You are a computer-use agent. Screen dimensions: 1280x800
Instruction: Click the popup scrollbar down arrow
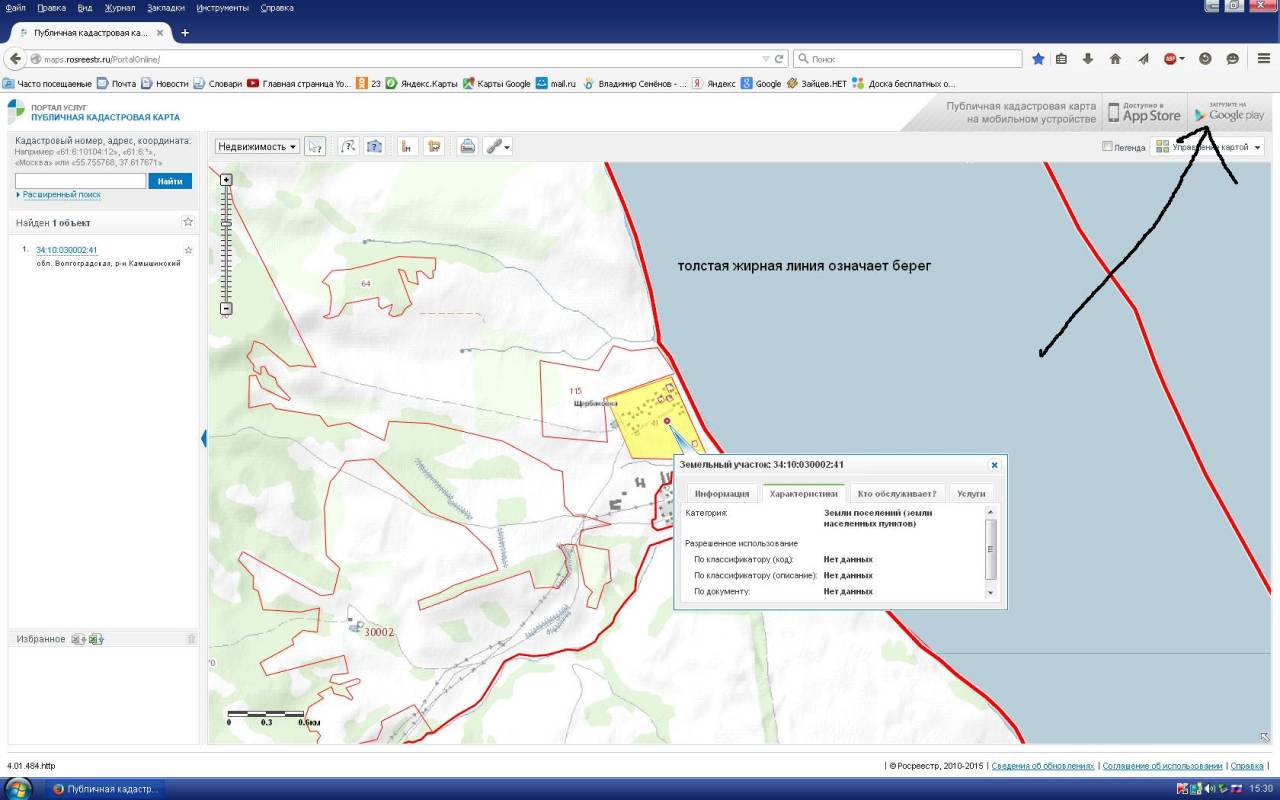[x=991, y=593]
